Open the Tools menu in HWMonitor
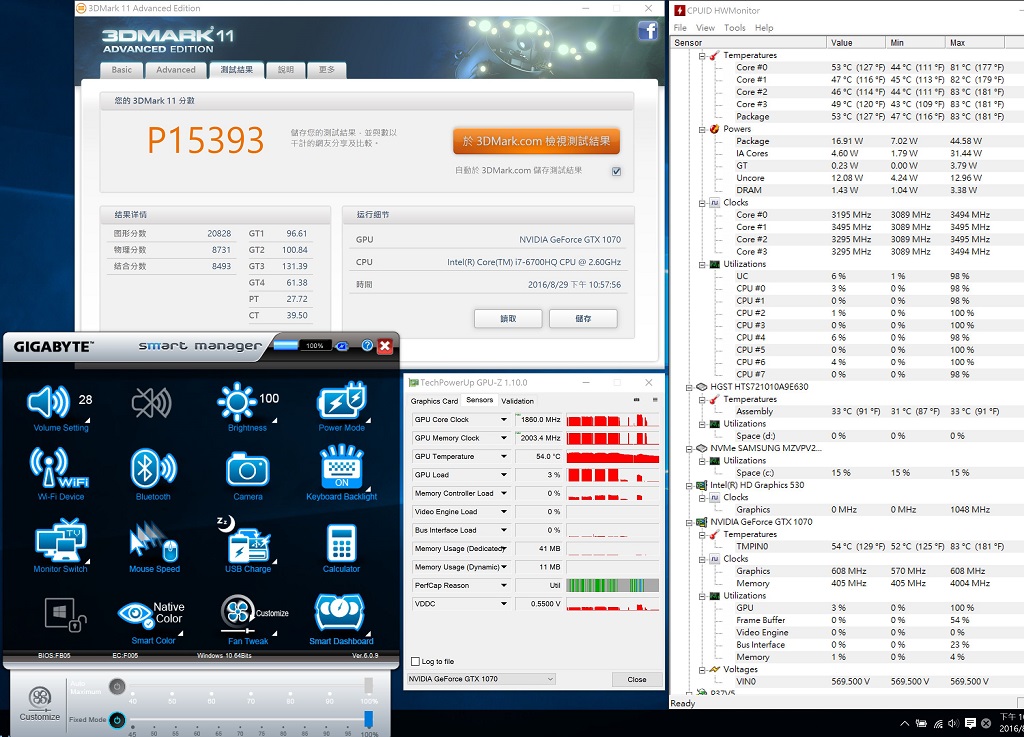The height and width of the screenshot is (737, 1024). click(734, 28)
